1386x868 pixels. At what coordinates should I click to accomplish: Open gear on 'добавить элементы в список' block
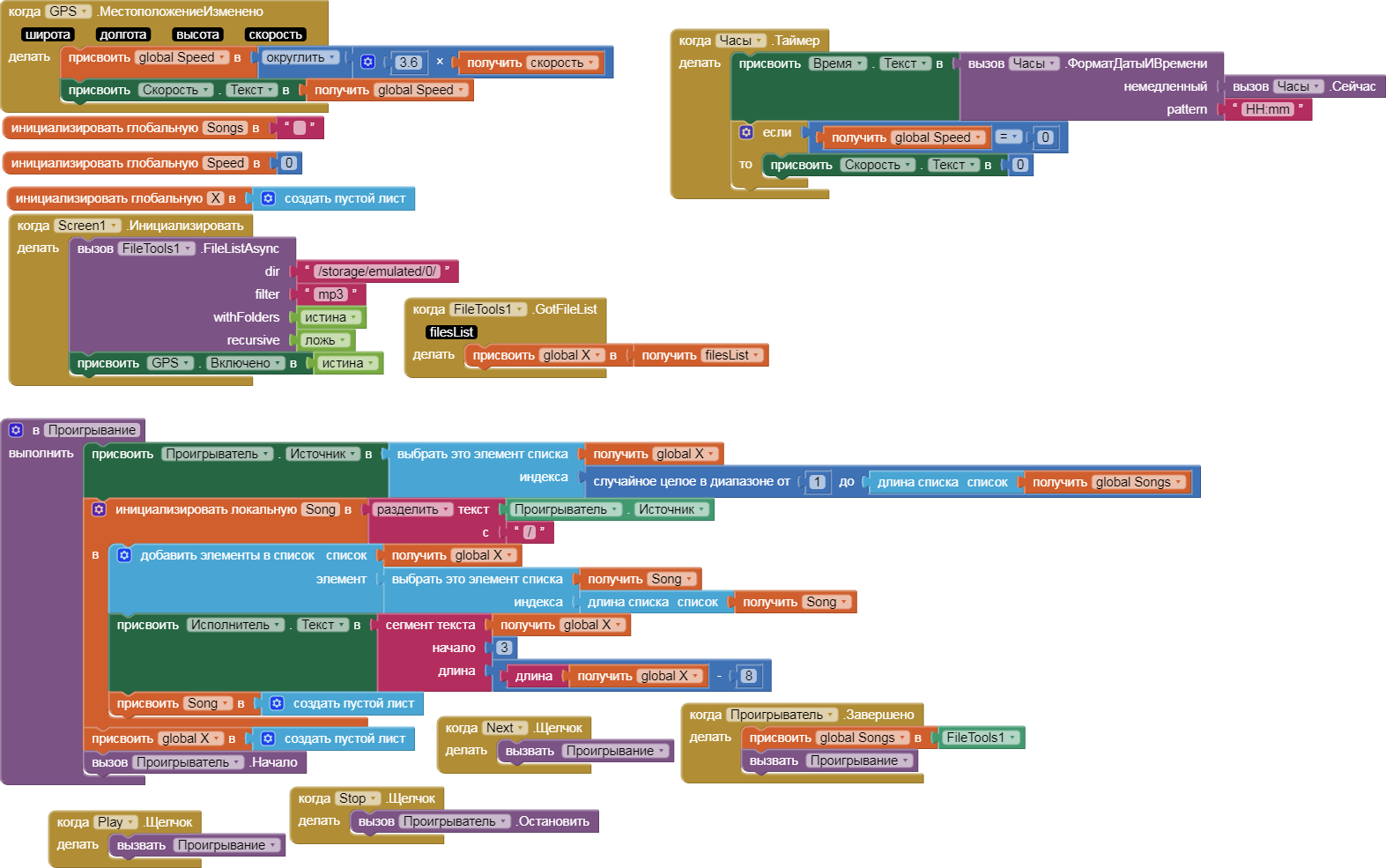(x=124, y=555)
